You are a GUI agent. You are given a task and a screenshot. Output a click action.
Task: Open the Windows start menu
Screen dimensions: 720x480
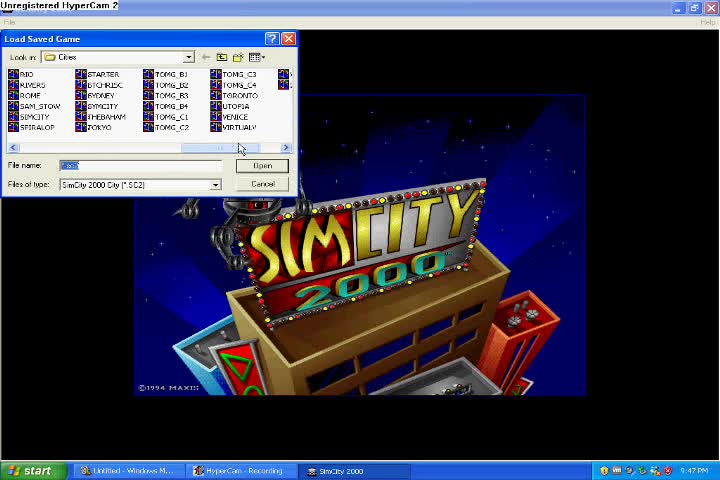tap(34, 471)
